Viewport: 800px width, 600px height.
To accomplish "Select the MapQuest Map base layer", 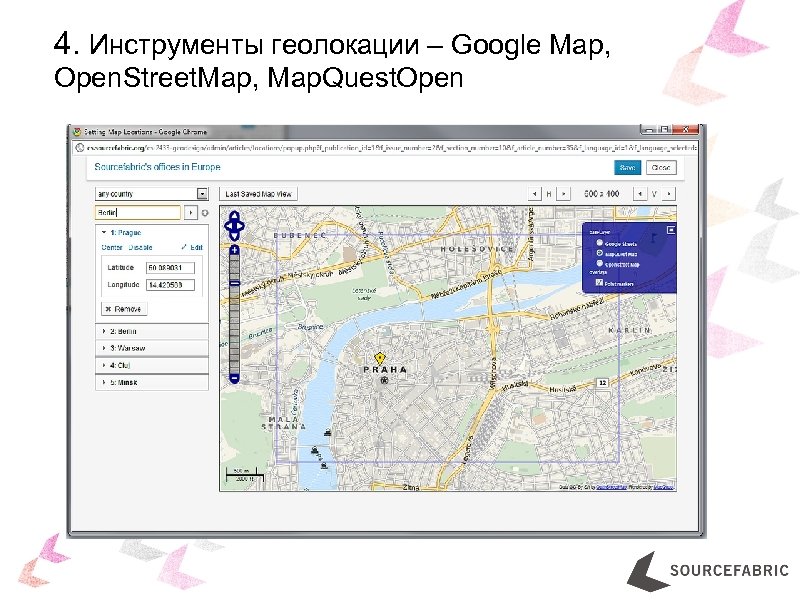I will click(x=600, y=253).
